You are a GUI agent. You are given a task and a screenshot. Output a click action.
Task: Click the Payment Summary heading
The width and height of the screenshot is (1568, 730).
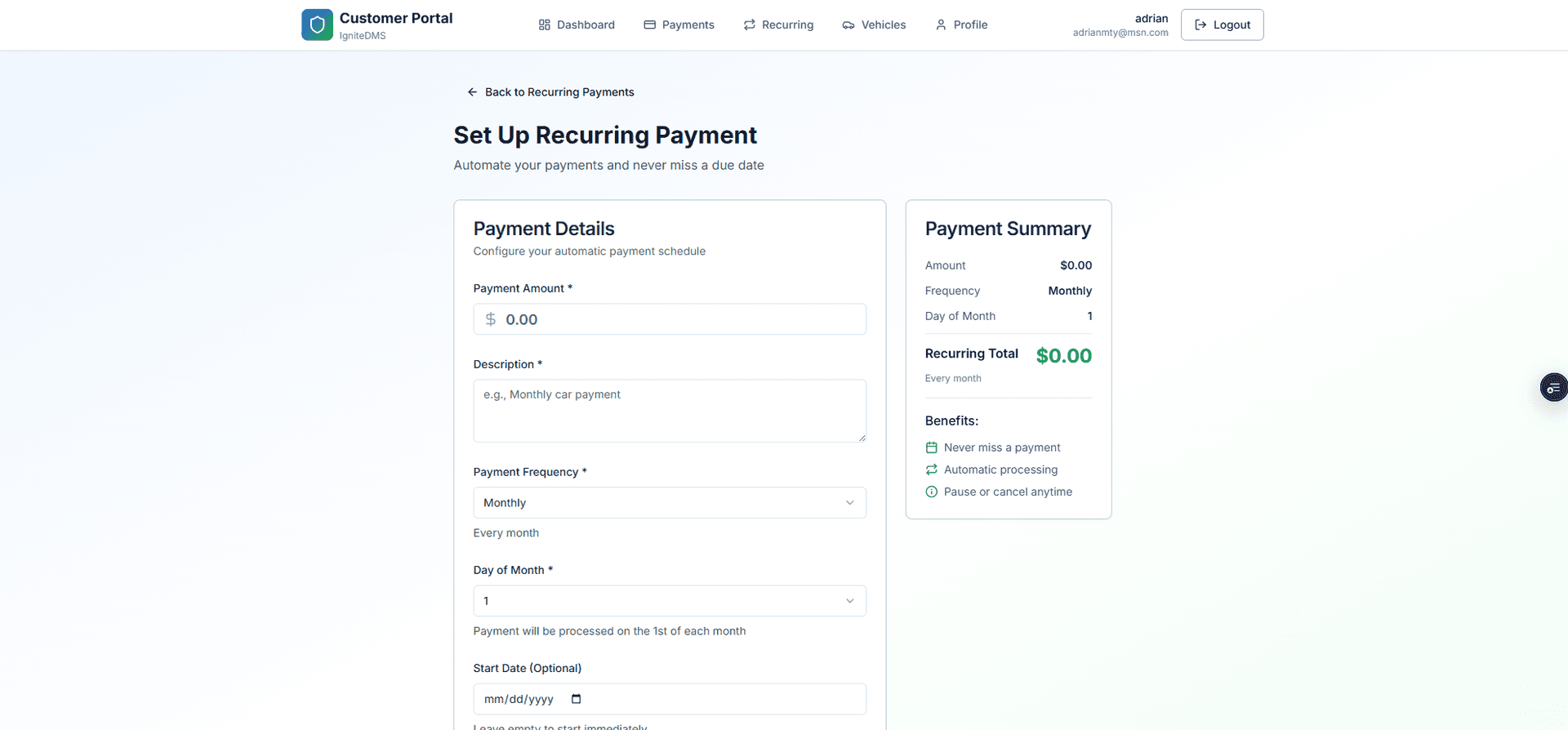click(1008, 229)
